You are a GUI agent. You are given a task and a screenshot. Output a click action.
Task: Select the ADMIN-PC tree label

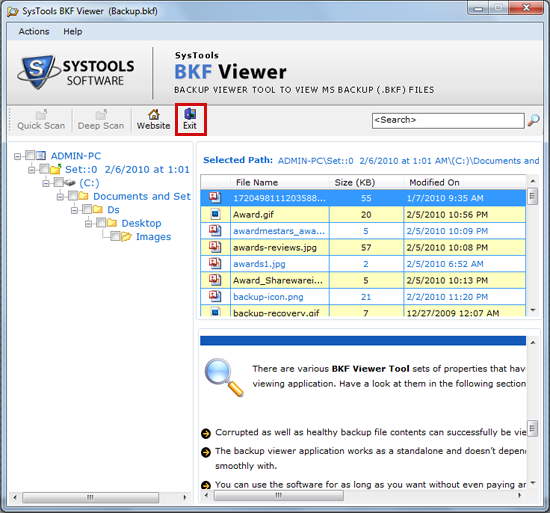[x=76, y=156]
